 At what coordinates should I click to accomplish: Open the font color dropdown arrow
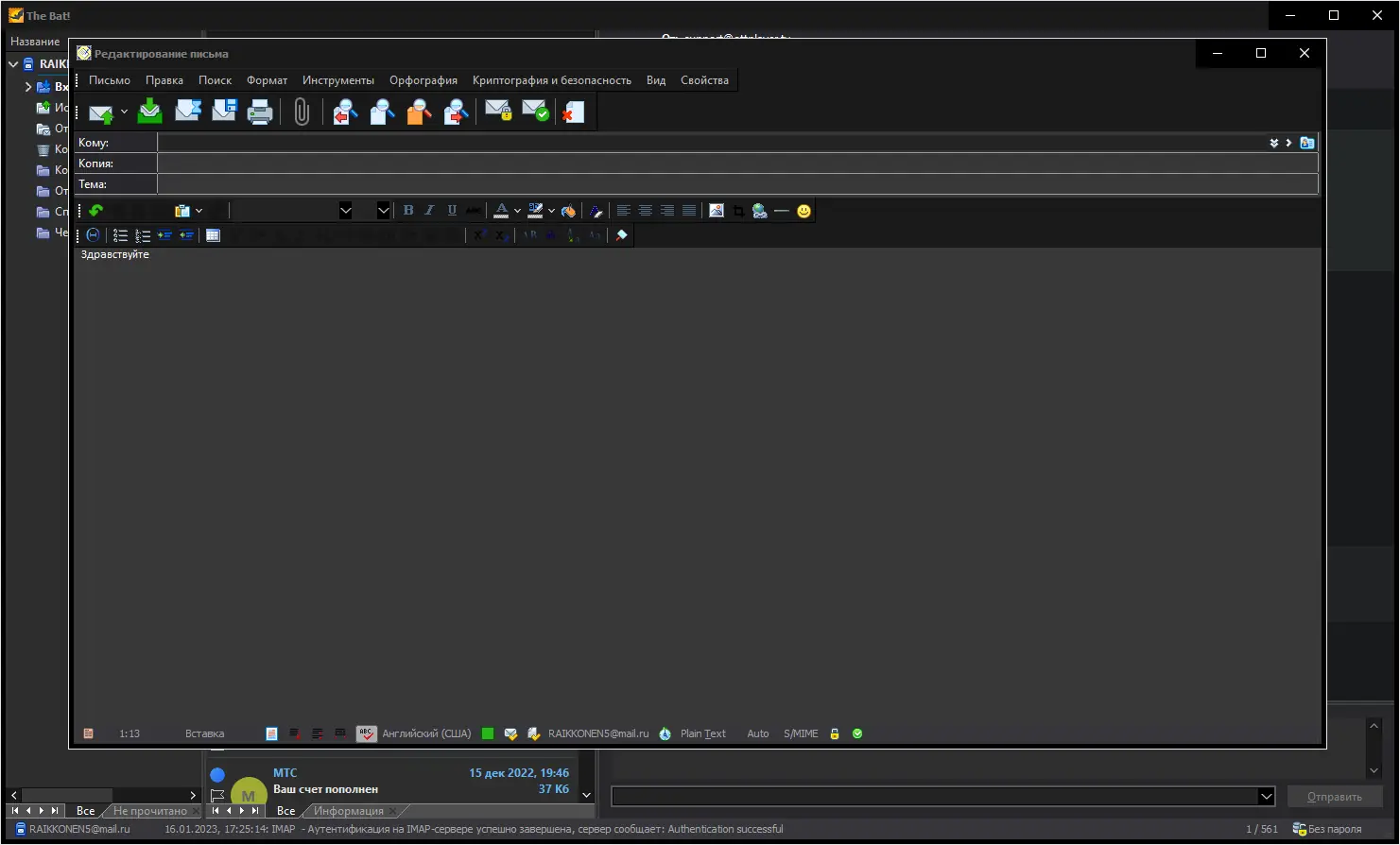pos(517,211)
